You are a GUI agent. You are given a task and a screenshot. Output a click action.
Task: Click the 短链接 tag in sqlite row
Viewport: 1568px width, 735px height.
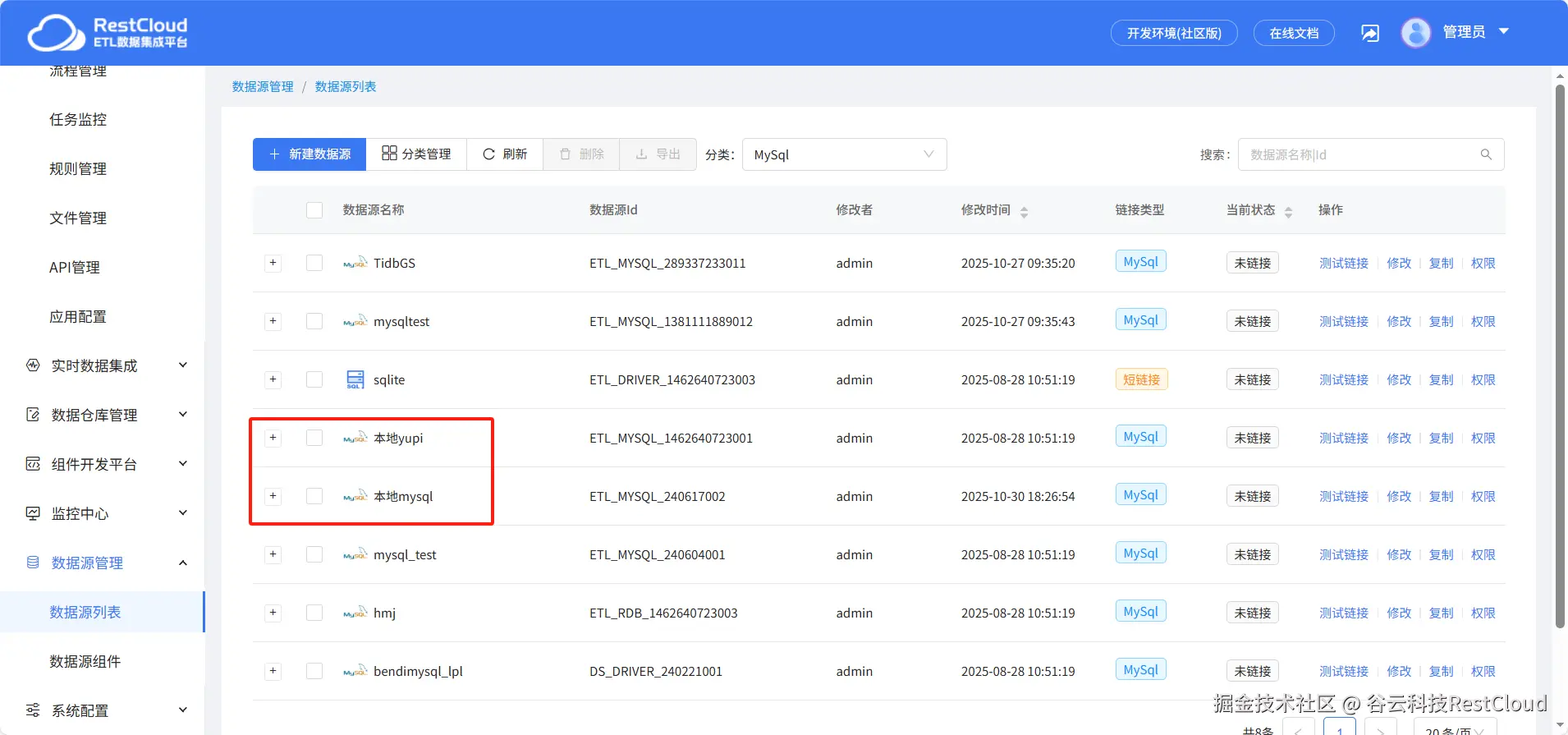pyautogui.click(x=1141, y=379)
